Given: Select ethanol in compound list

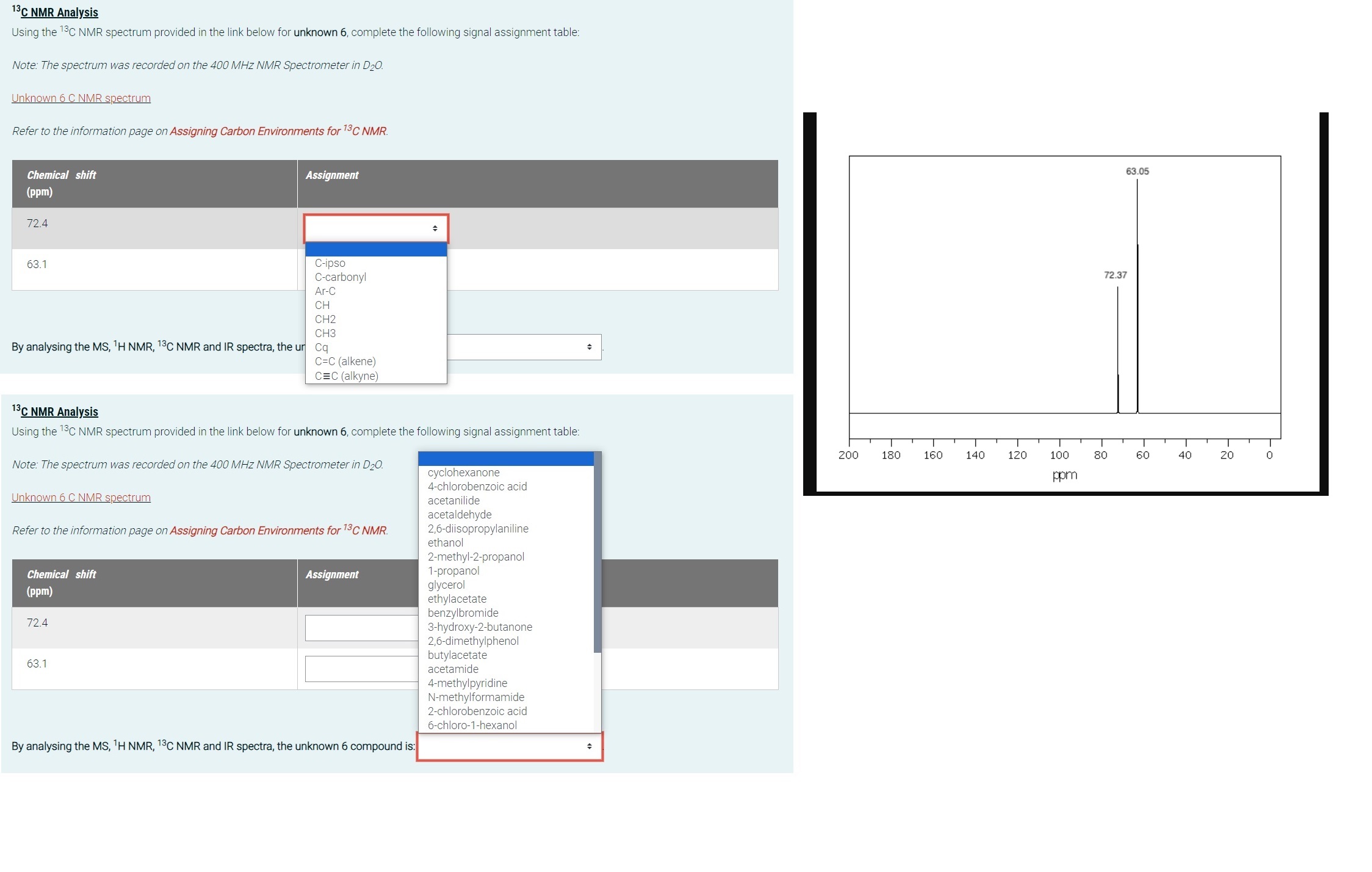Looking at the screenshot, I should (x=446, y=543).
